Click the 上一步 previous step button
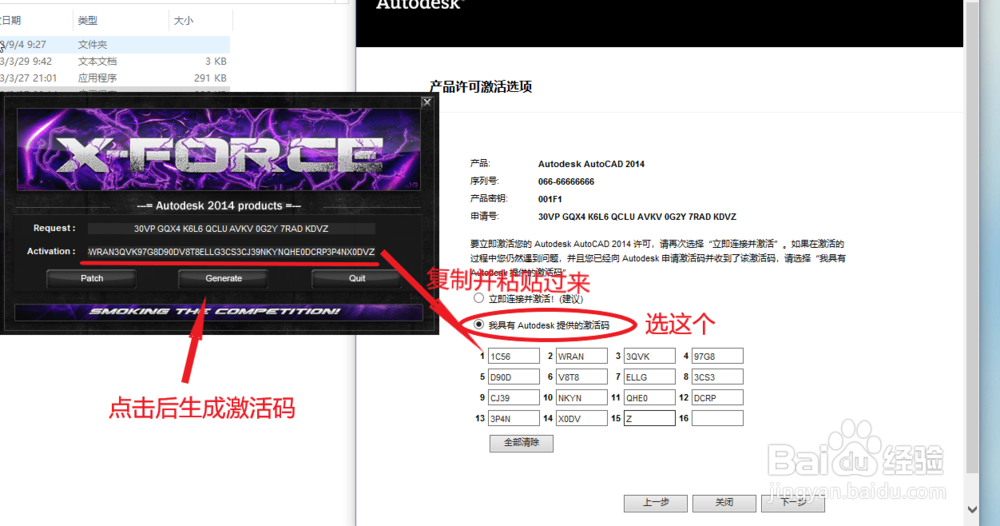 tap(656, 503)
